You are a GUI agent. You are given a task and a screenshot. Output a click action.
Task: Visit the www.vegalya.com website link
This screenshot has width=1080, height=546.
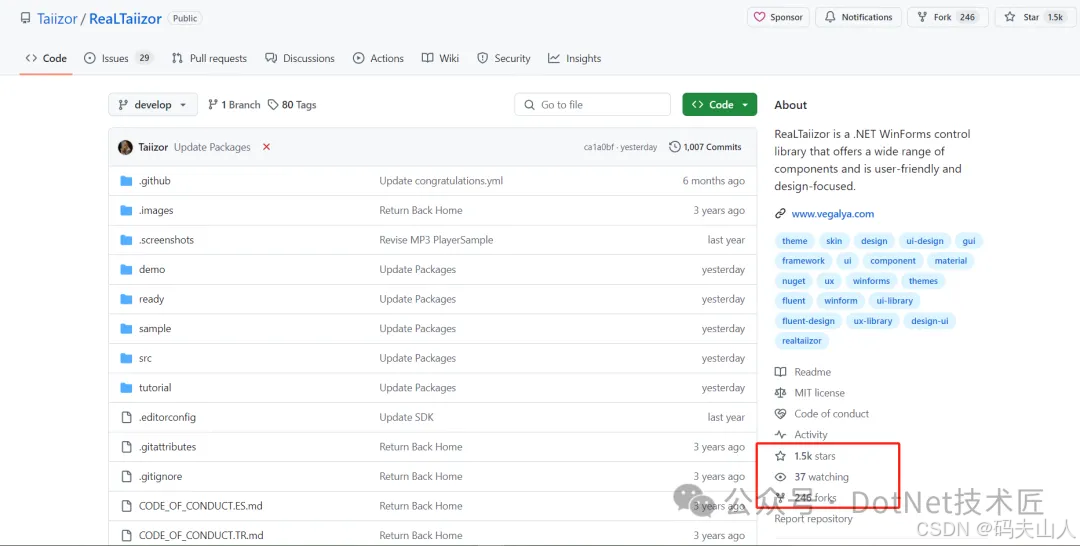pos(833,214)
